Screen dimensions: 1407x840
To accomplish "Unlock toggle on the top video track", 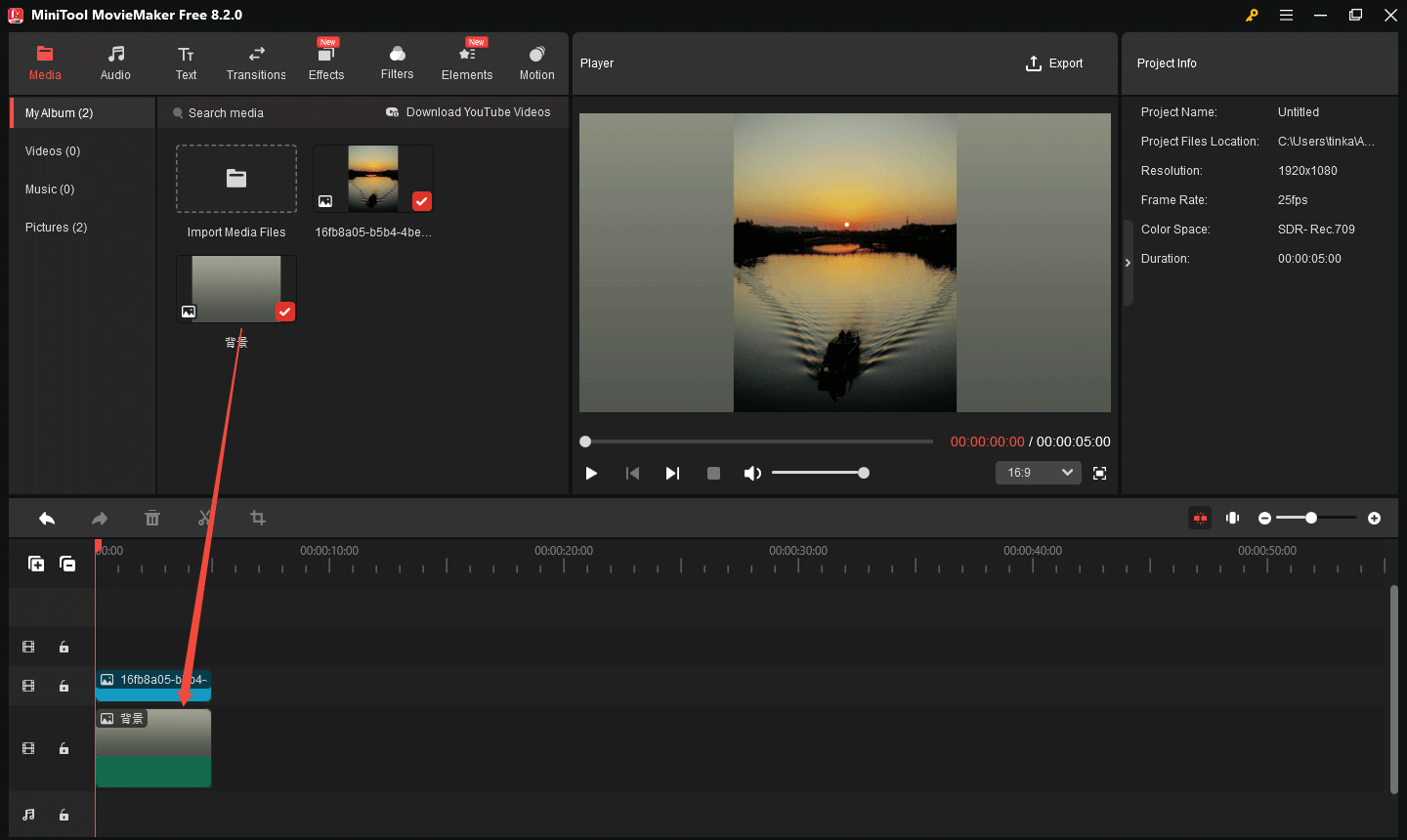I will pos(64,647).
